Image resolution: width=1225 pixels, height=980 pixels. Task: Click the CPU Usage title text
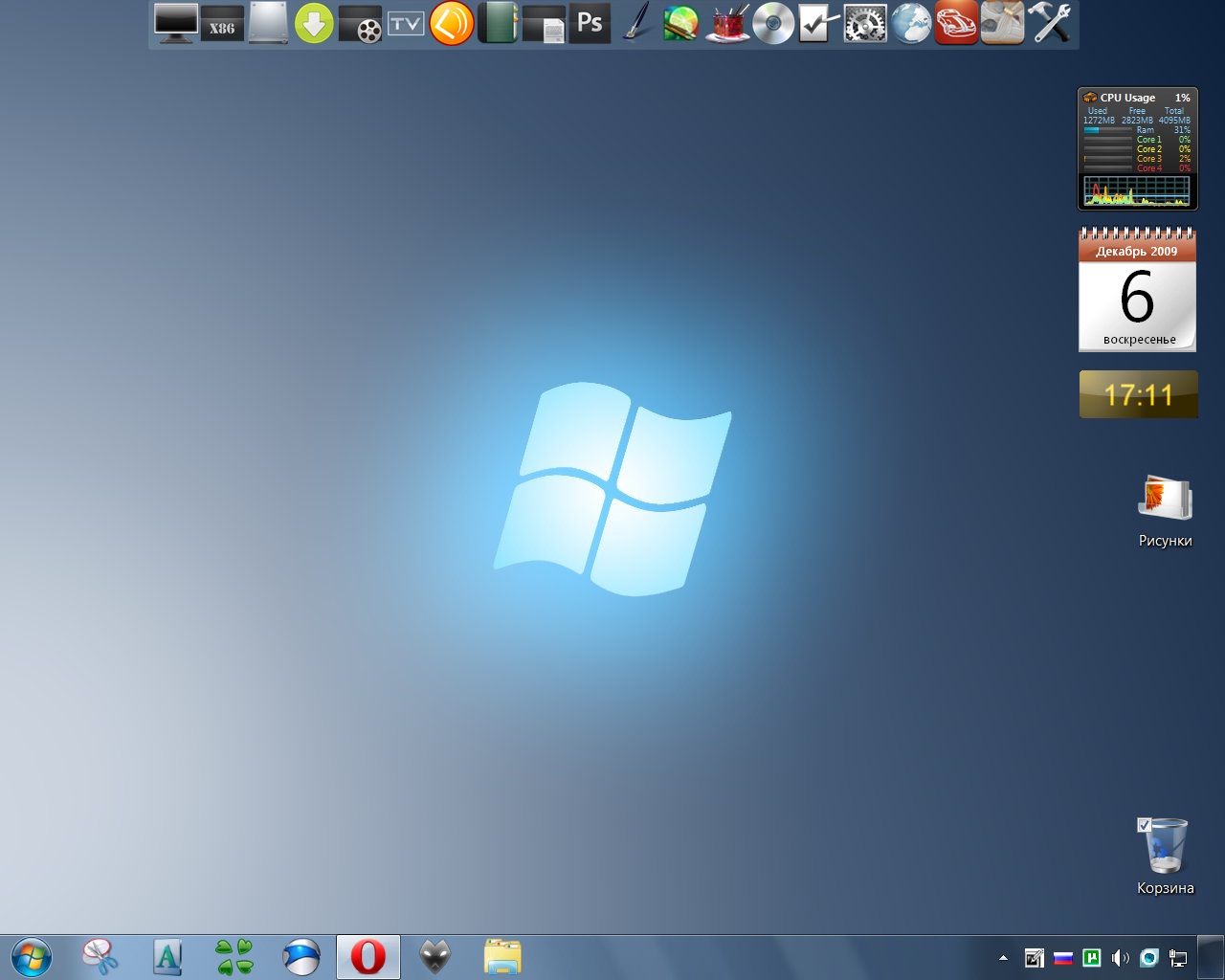[1127, 98]
